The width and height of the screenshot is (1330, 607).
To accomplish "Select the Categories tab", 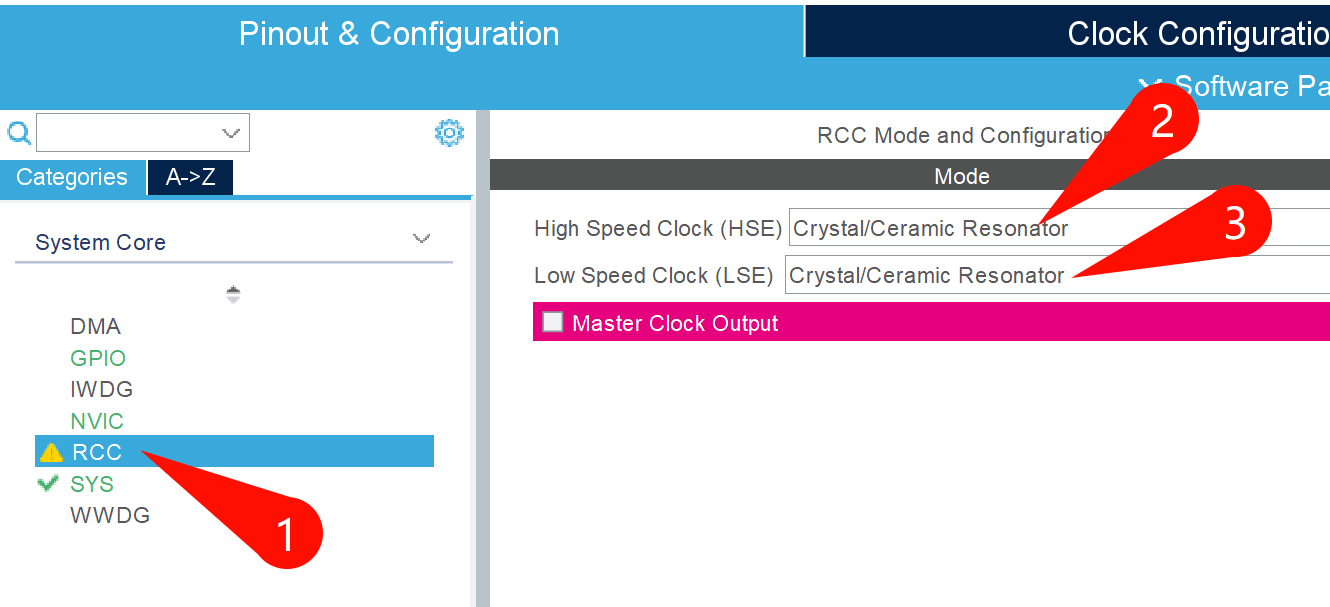I will 72,178.
